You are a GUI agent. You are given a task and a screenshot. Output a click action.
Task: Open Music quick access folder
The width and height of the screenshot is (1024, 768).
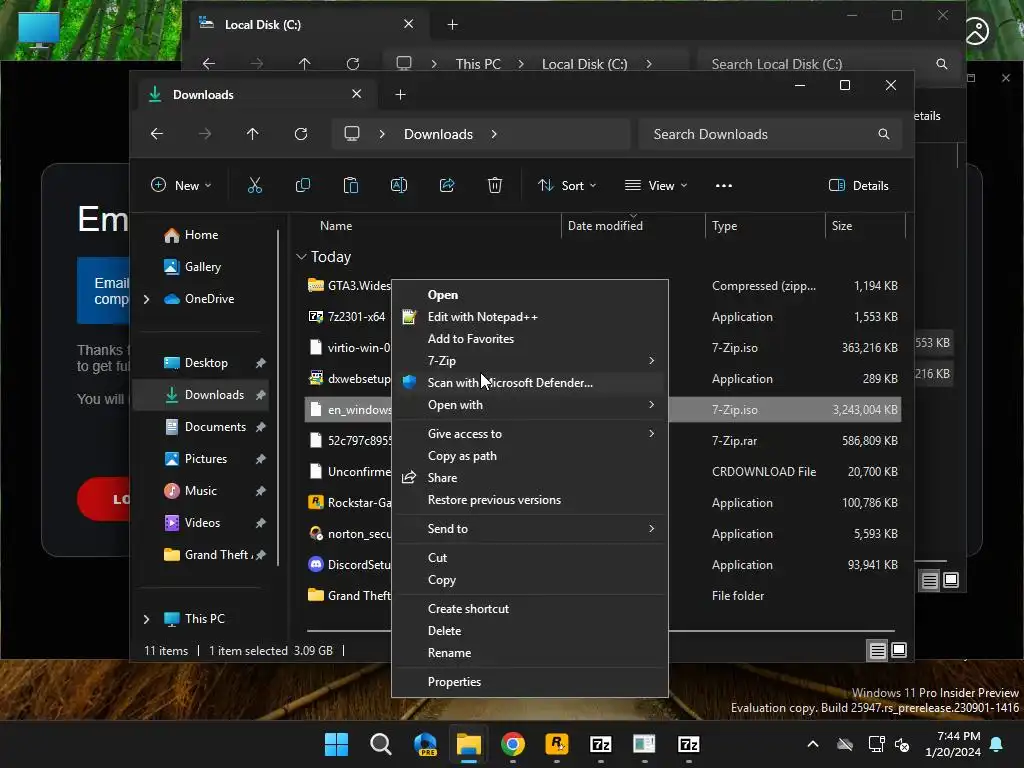[x=200, y=491]
